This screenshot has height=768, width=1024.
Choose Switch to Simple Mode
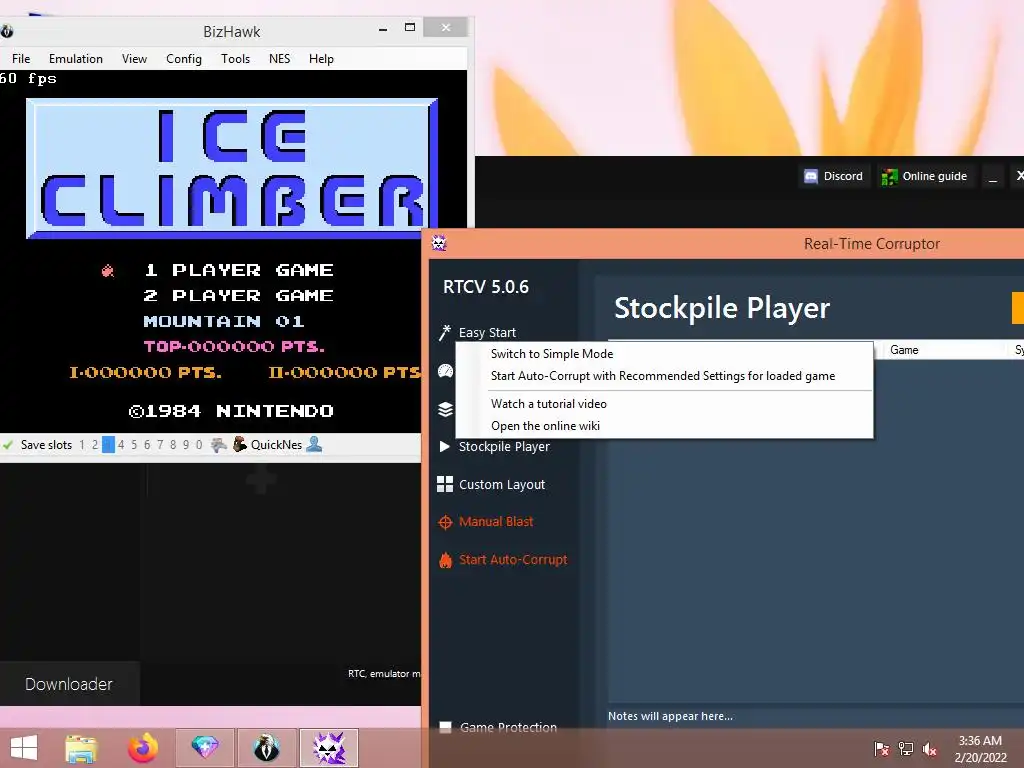click(x=664, y=354)
